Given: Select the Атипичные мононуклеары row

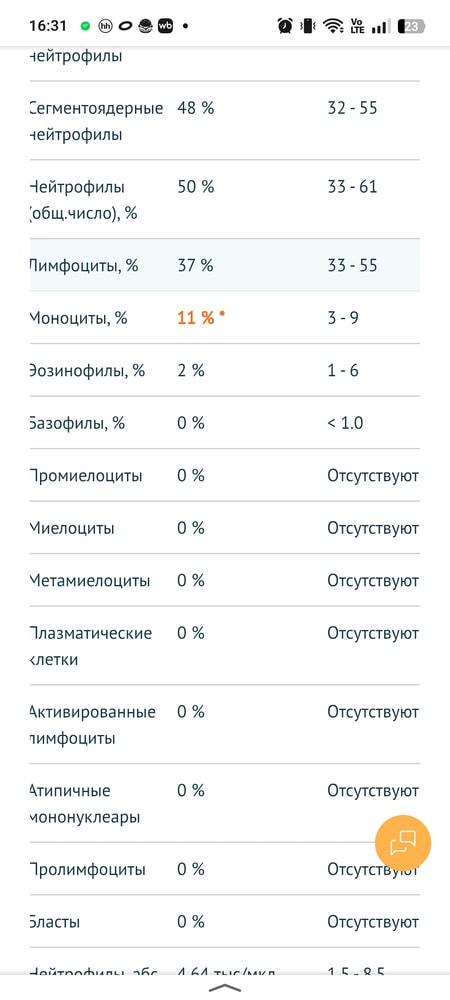Looking at the screenshot, I should (224, 804).
